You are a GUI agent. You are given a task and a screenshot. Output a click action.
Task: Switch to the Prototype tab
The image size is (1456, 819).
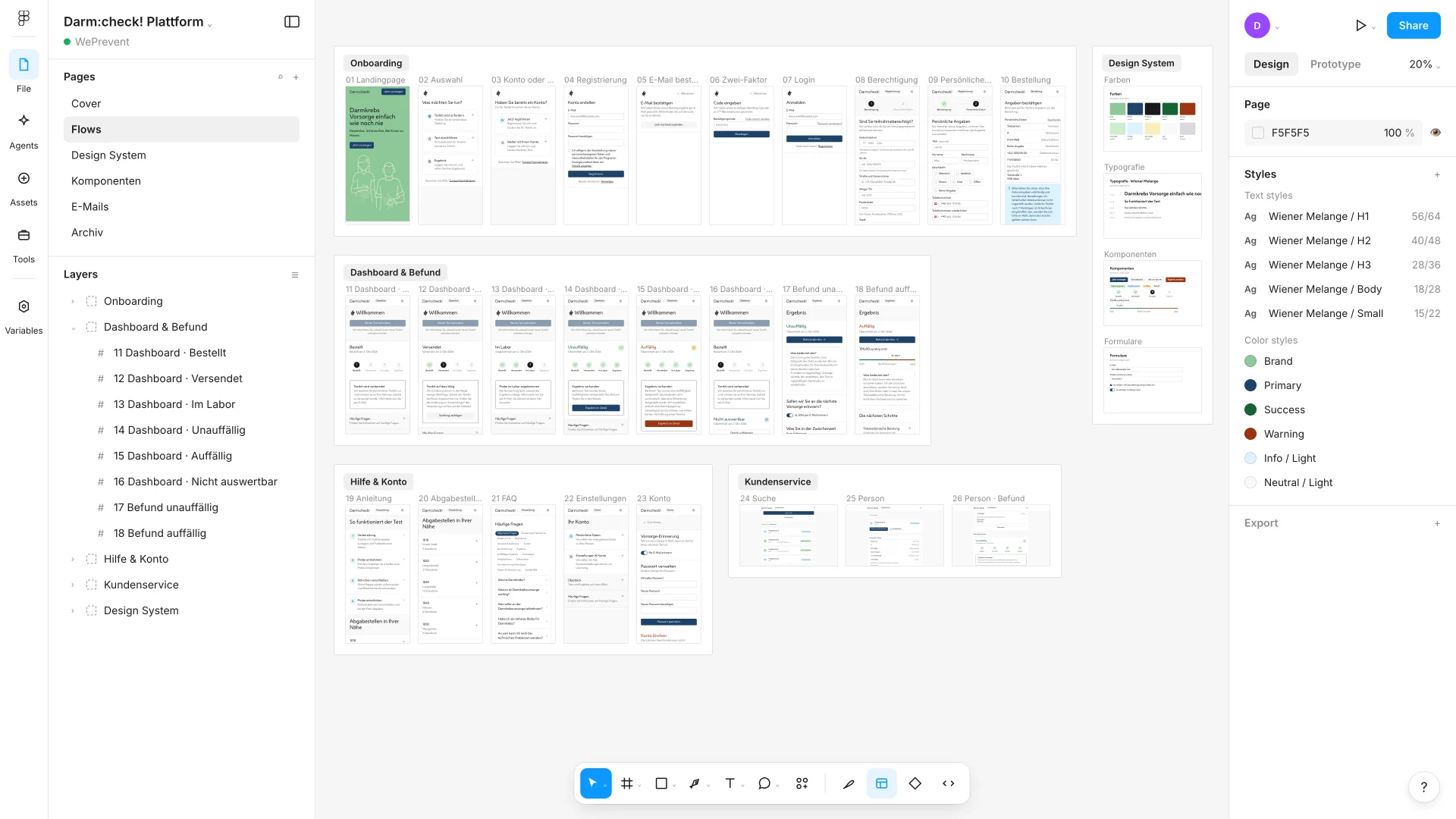tap(1335, 64)
